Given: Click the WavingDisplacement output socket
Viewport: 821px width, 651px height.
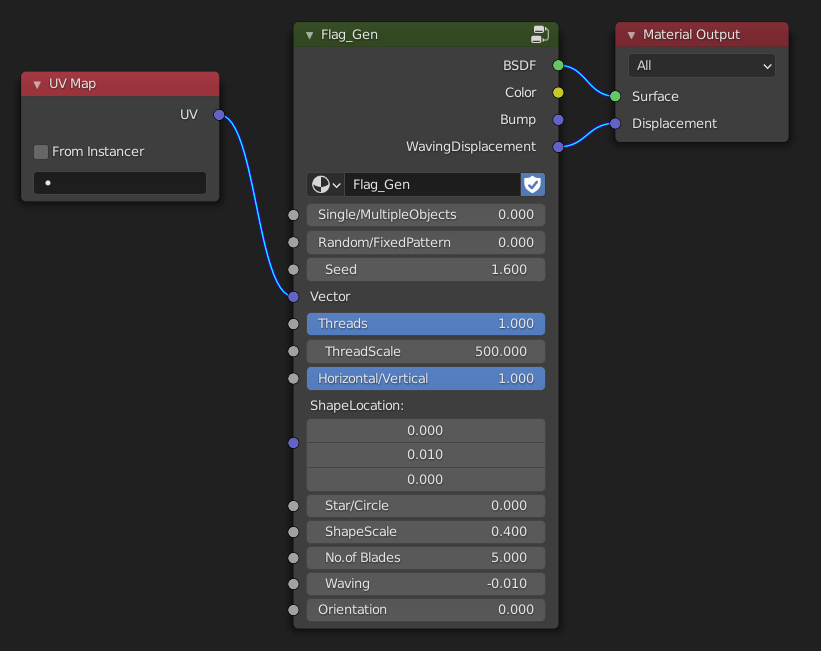Looking at the screenshot, I should [558, 147].
